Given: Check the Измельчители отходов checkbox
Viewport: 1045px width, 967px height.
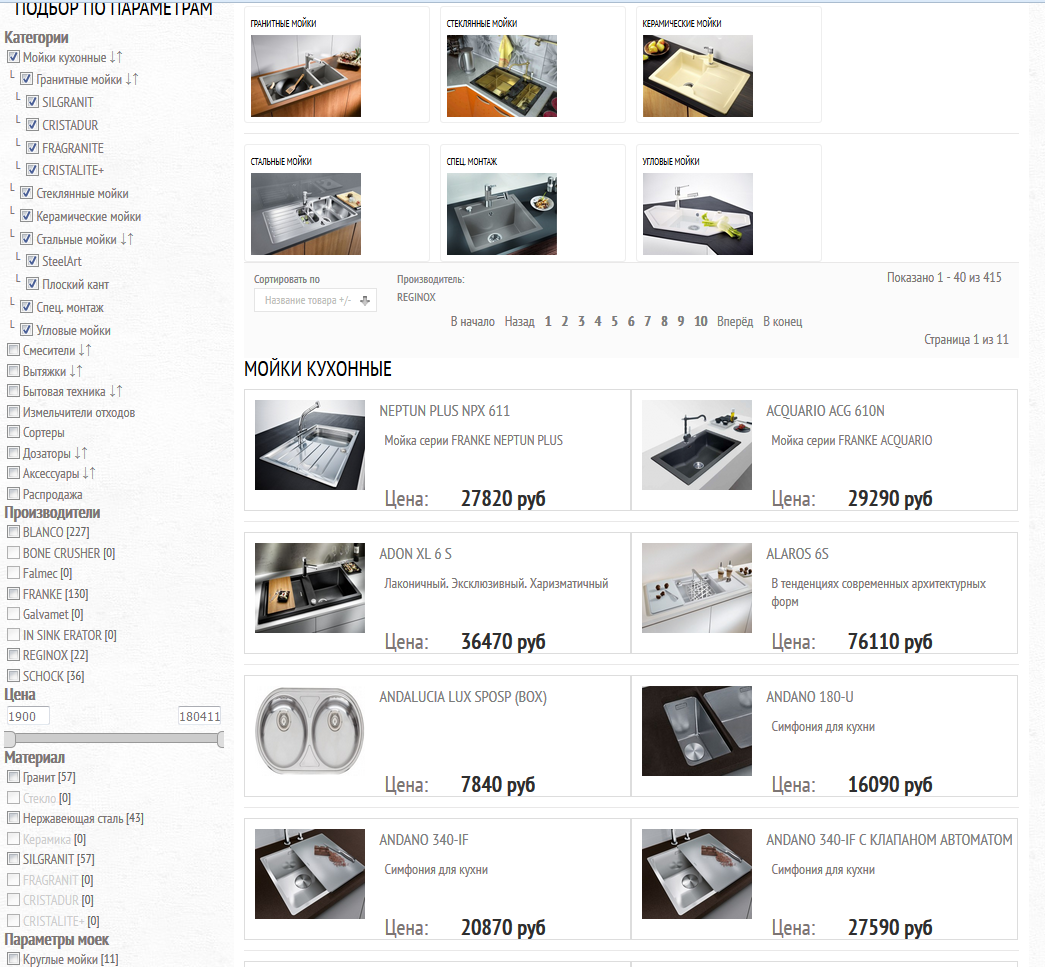Looking at the screenshot, I should pos(13,412).
